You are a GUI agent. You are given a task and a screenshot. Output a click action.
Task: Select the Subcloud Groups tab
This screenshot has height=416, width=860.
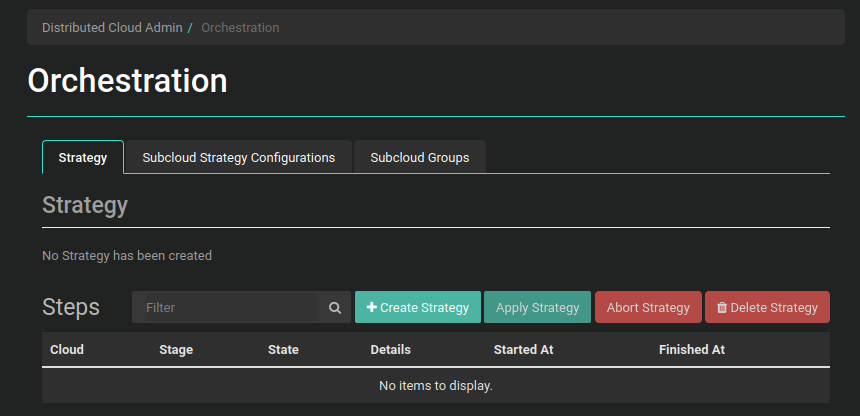(x=419, y=158)
